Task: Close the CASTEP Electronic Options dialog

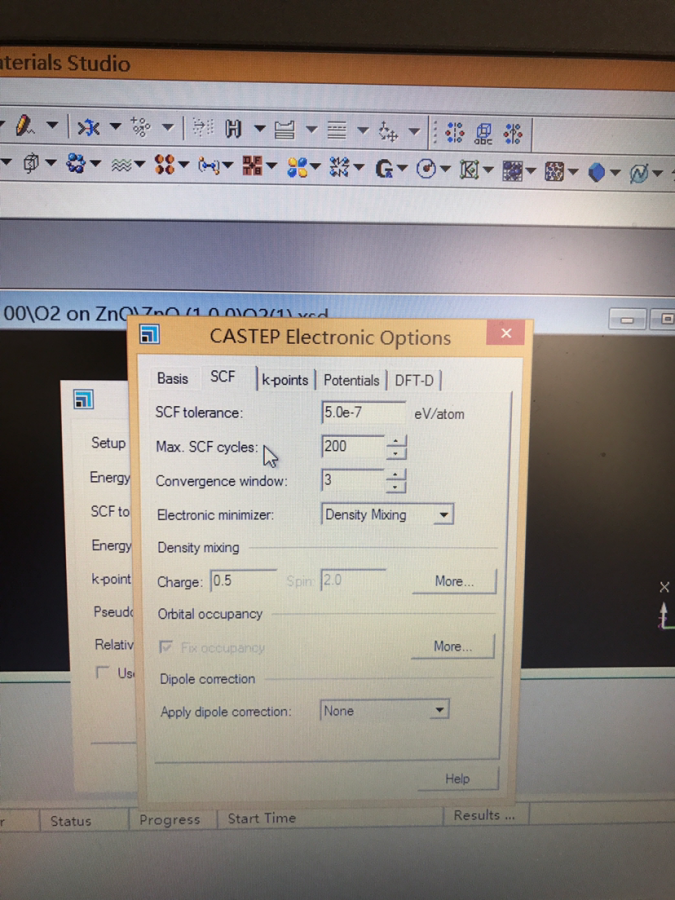Action: coord(506,333)
